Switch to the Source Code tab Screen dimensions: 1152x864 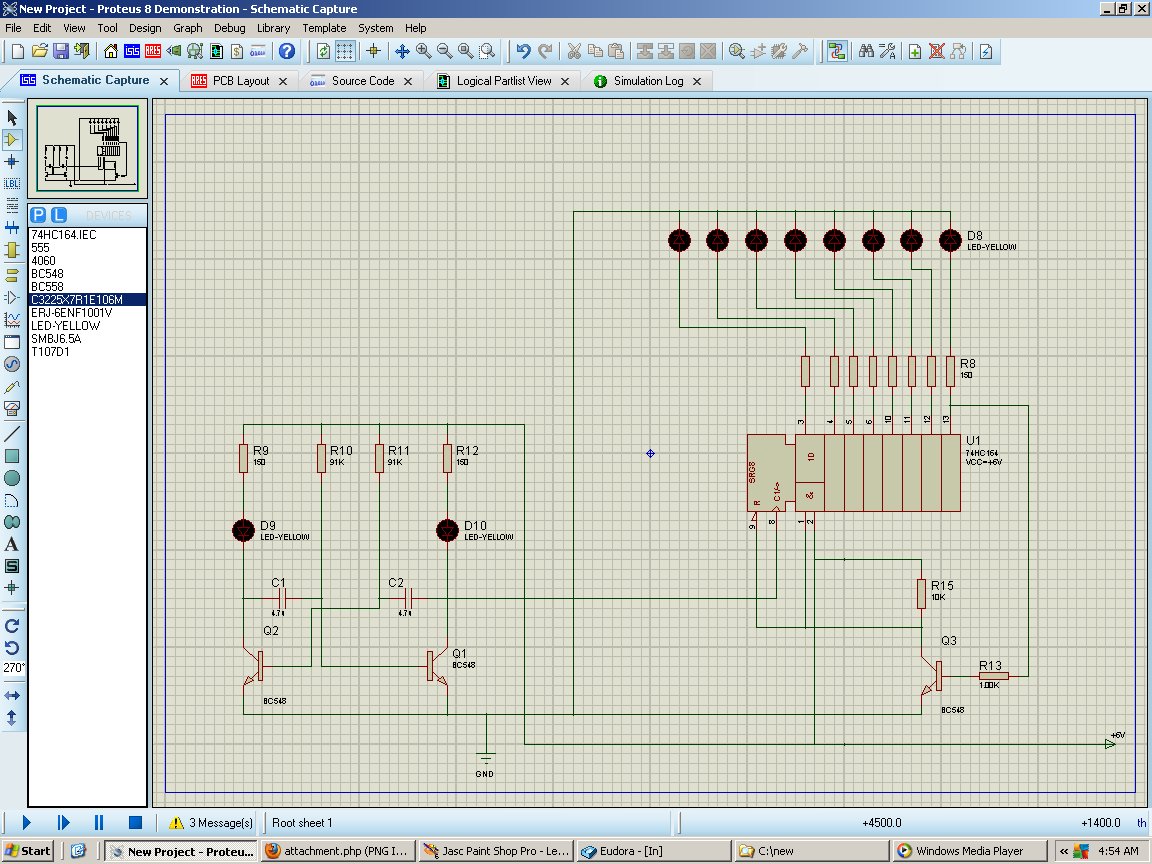(362, 81)
